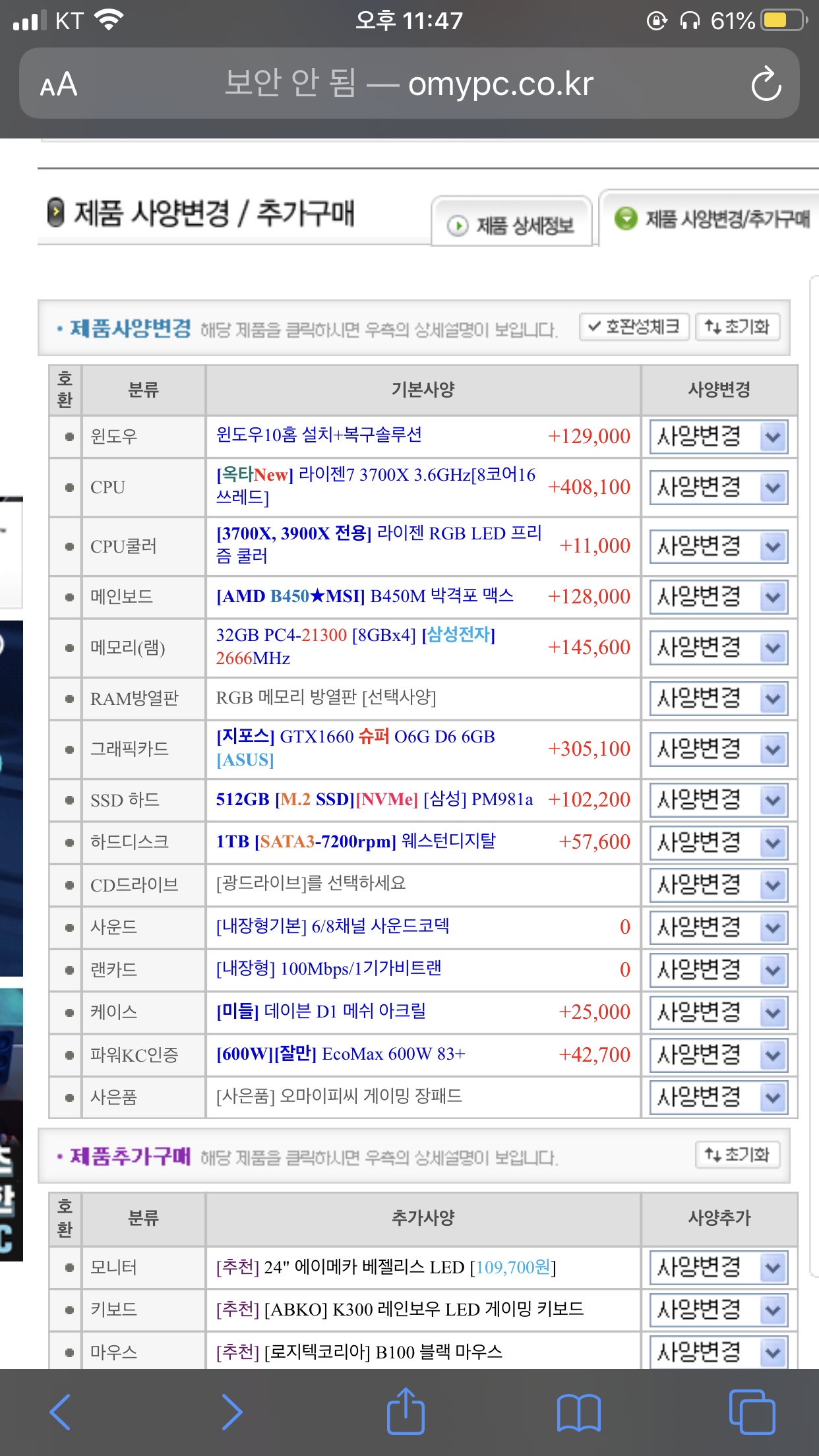Click ABKO K300 레인보우 keyboard link
This screenshot has height=1456, width=819.
tap(400, 1309)
